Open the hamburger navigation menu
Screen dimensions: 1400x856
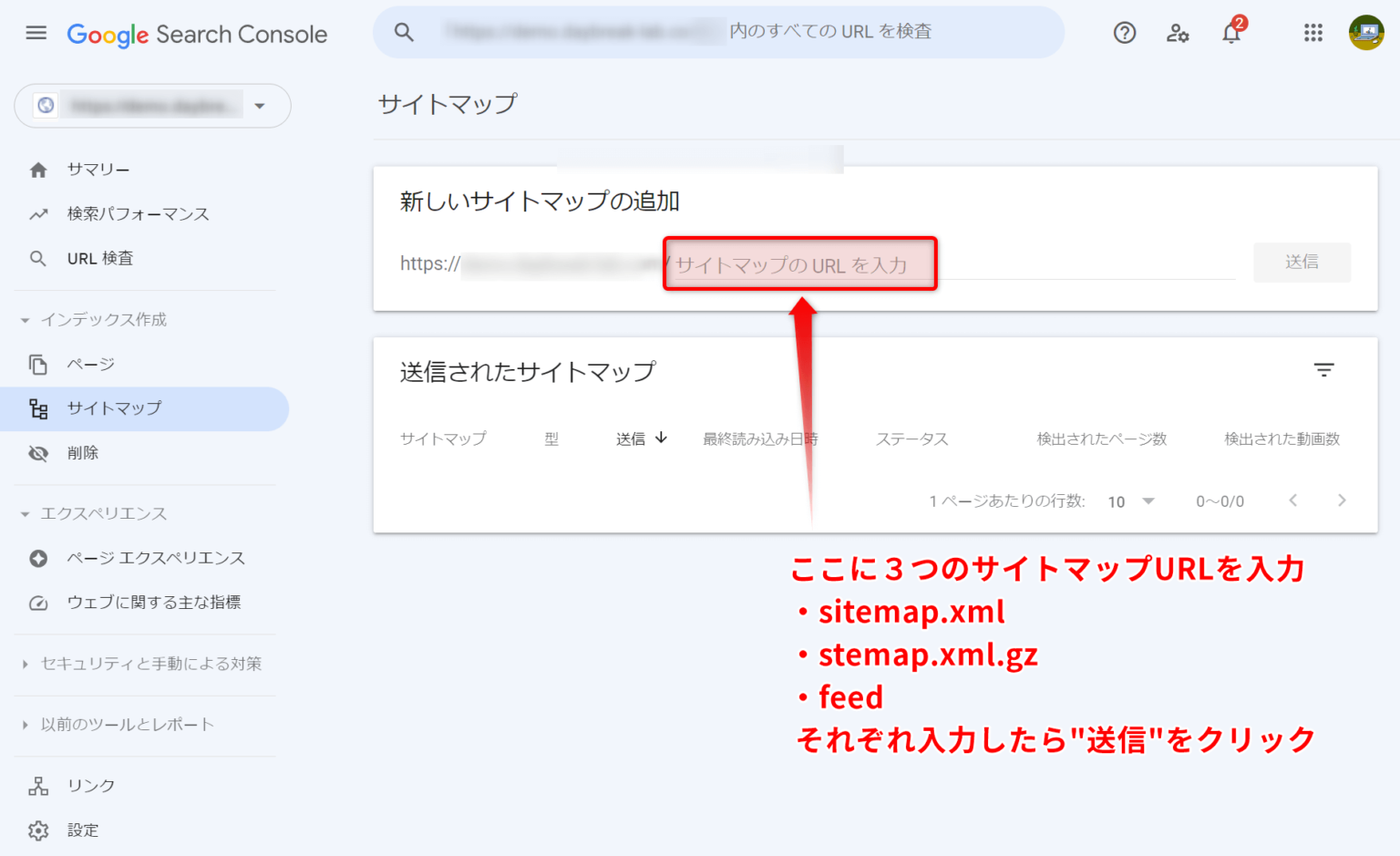click(x=36, y=33)
